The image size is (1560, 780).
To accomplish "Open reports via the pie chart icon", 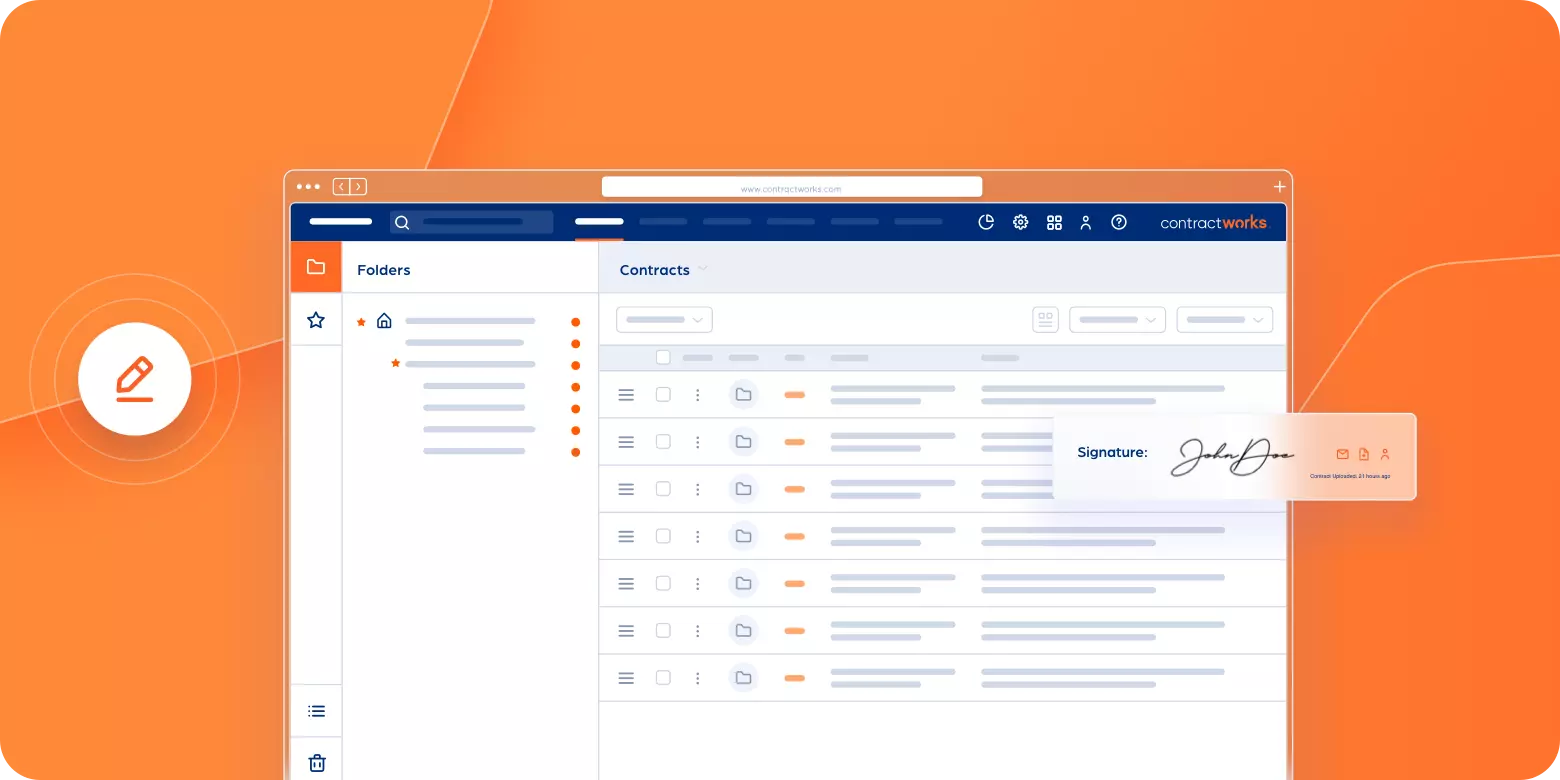I will (x=986, y=222).
